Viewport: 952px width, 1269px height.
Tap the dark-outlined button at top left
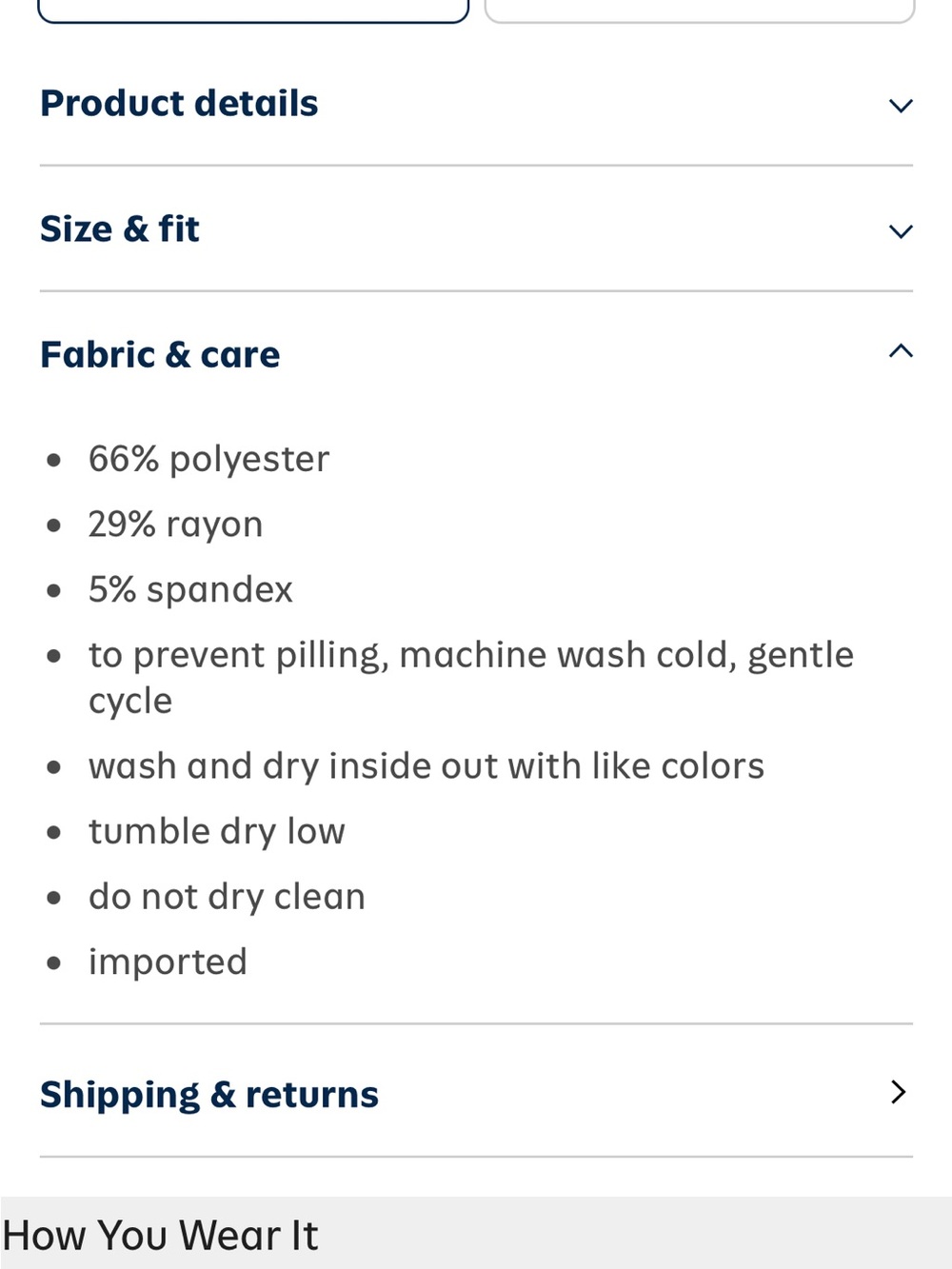(253, 10)
